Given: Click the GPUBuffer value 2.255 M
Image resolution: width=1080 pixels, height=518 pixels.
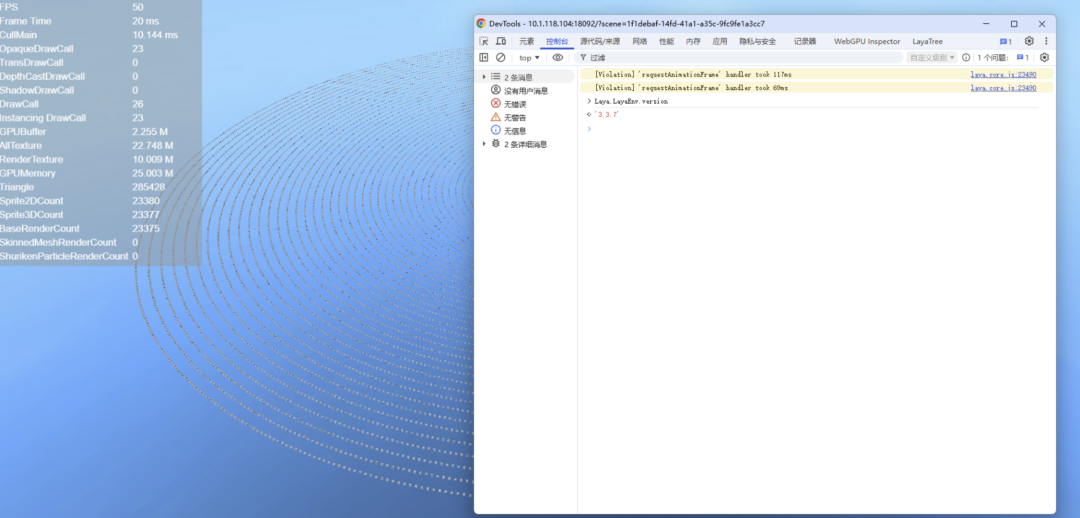Looking at the screenshot, I should tap(150, 132).
